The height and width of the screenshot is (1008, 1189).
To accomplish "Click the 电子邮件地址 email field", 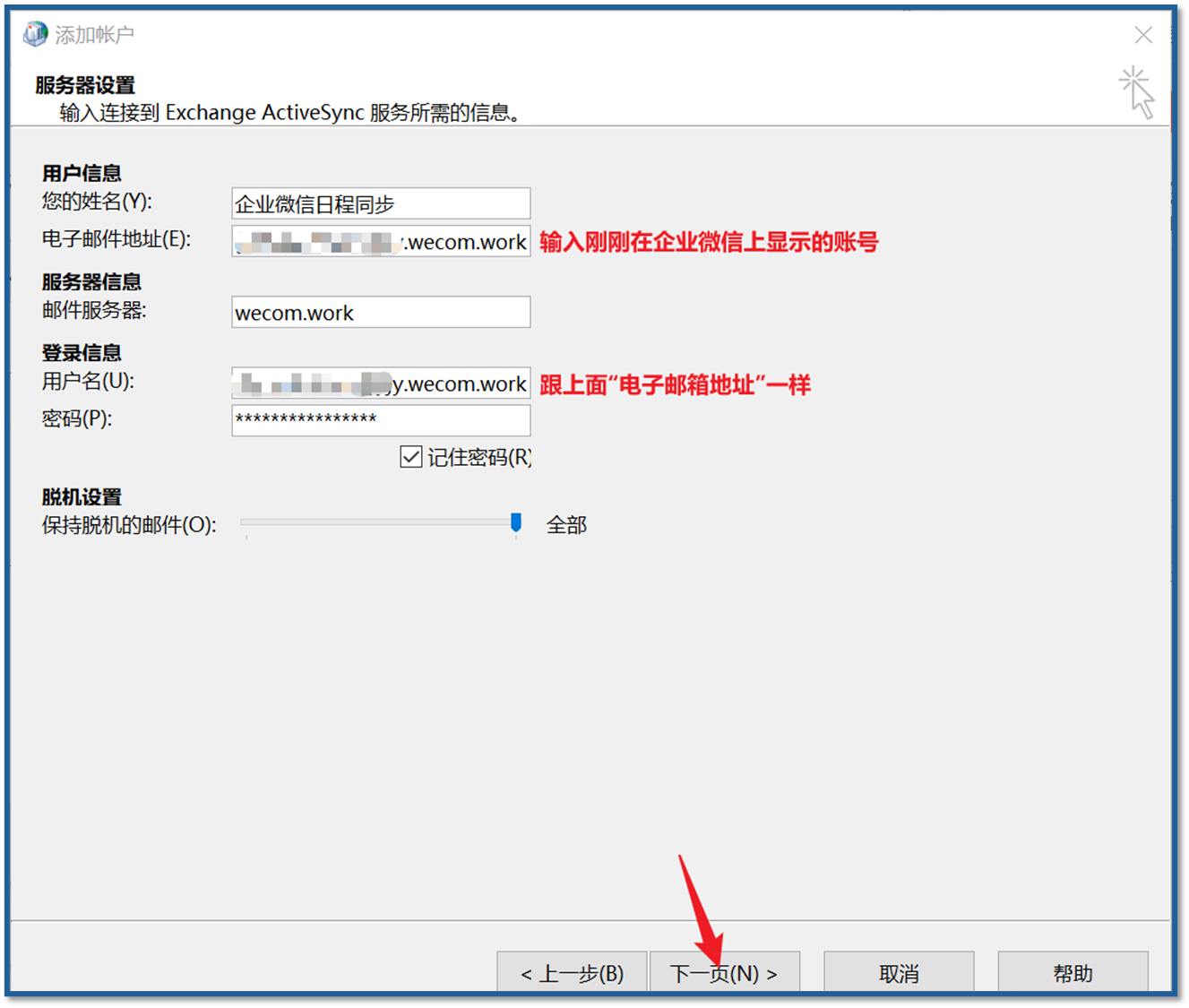I will pos(381,241).
